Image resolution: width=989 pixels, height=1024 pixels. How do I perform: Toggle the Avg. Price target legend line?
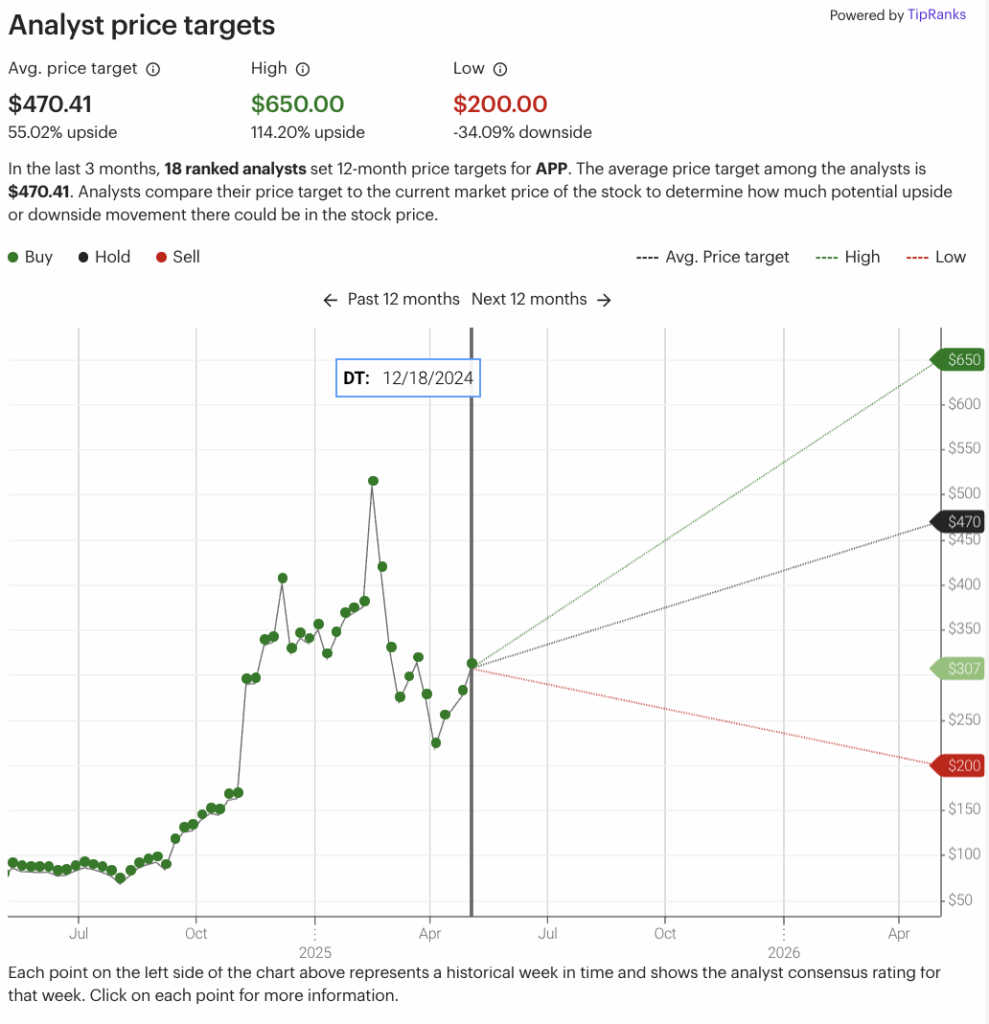point(713,257)
